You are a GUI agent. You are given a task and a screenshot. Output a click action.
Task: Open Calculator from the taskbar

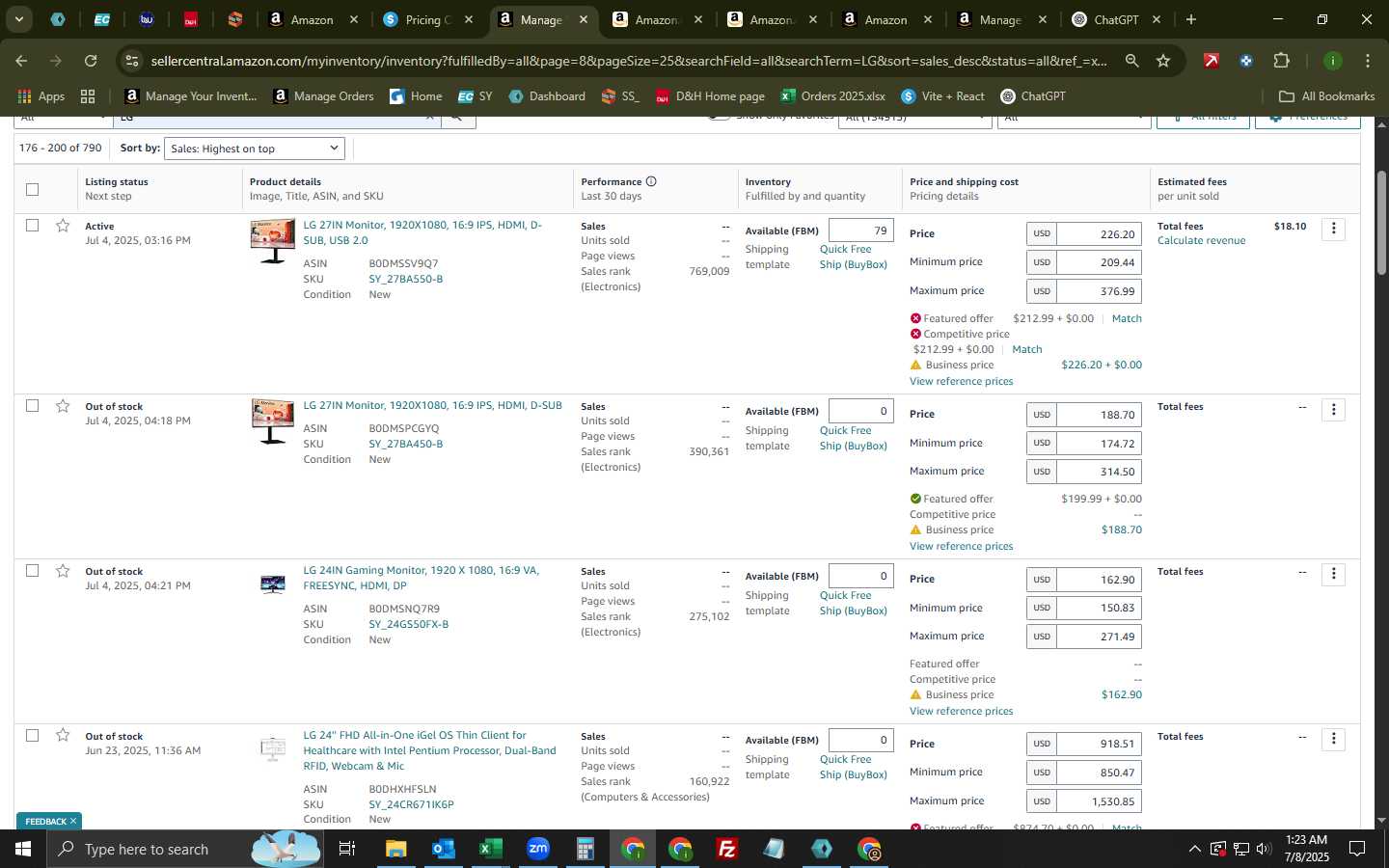pos(585,849)
